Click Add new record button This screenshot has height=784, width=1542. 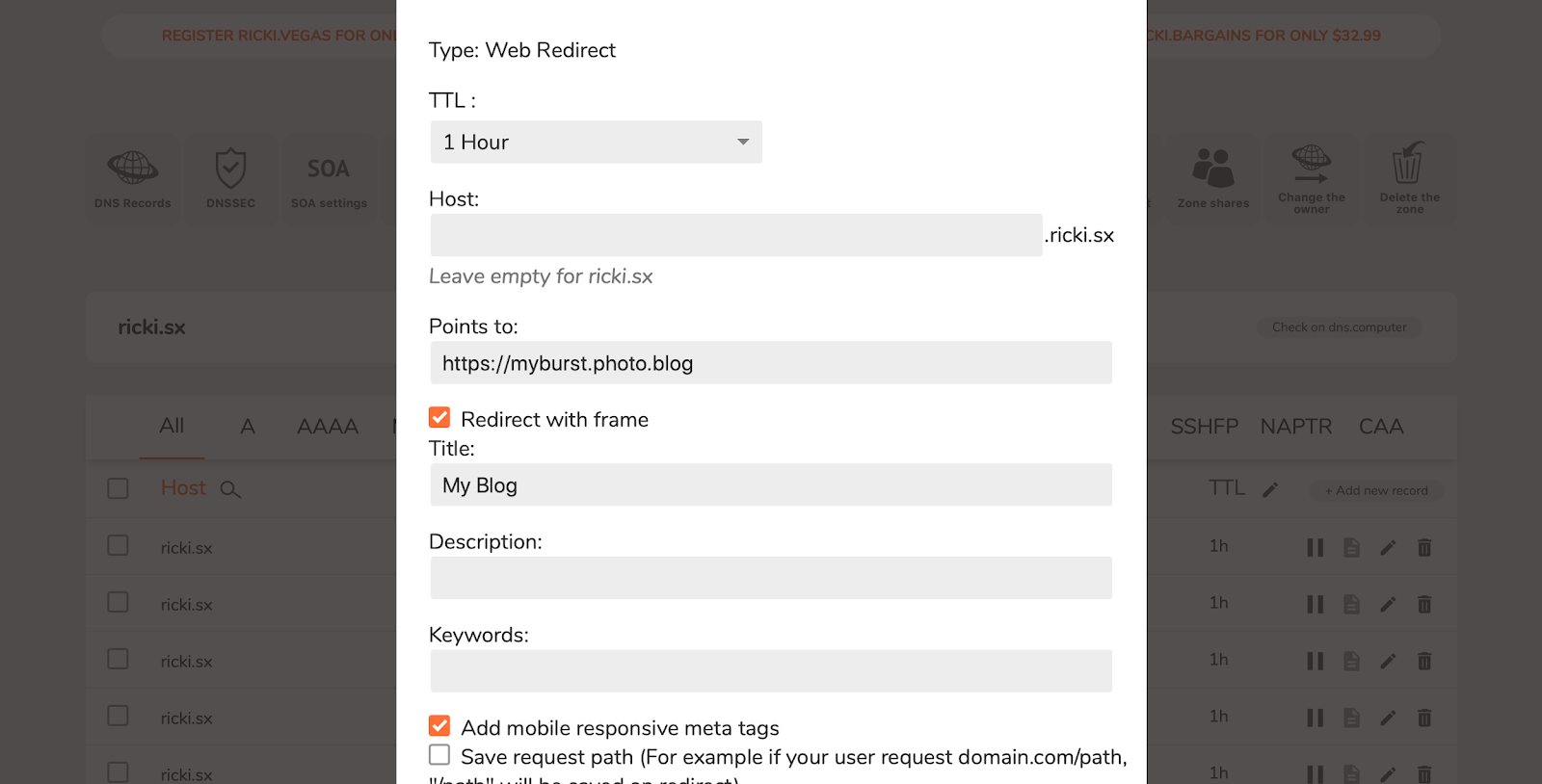click(1376, 490)
